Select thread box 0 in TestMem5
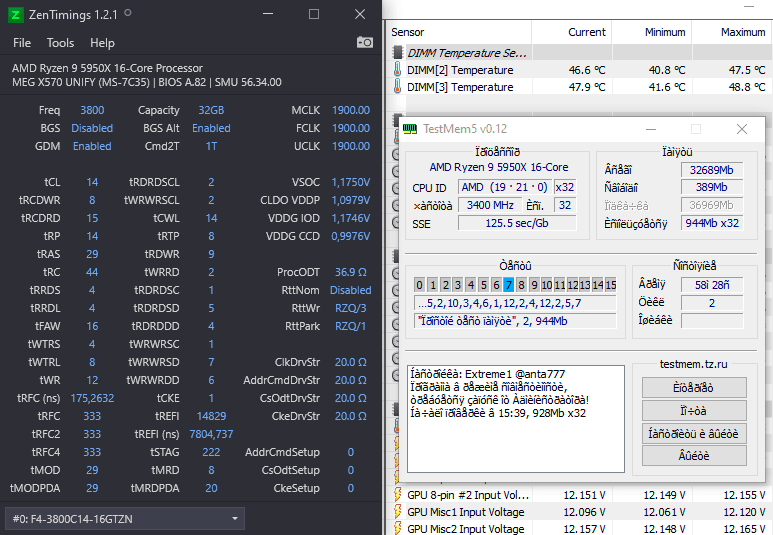Screen dimensions: 773x535 coord(420,285)
